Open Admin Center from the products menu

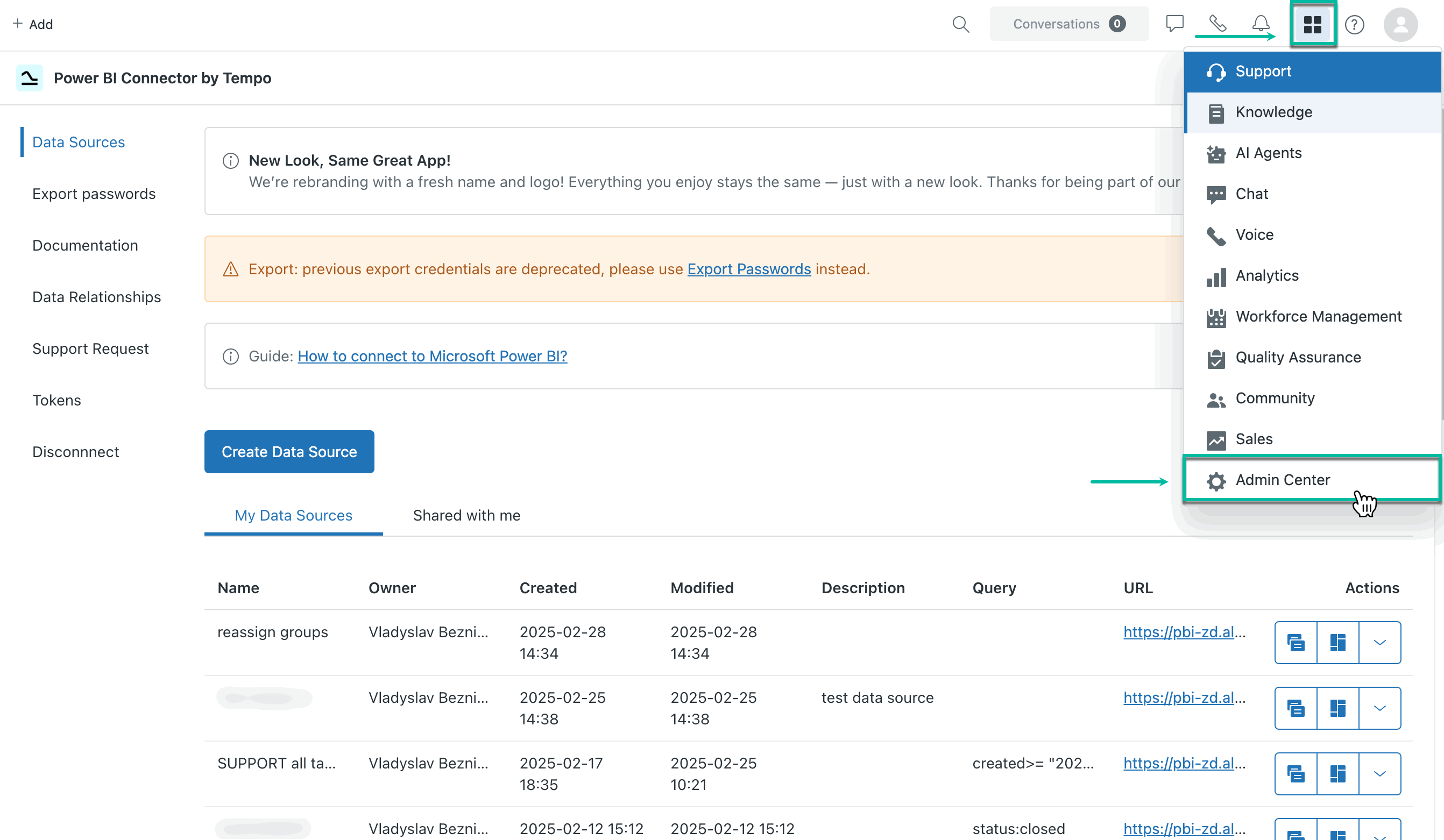point(1283,480)
